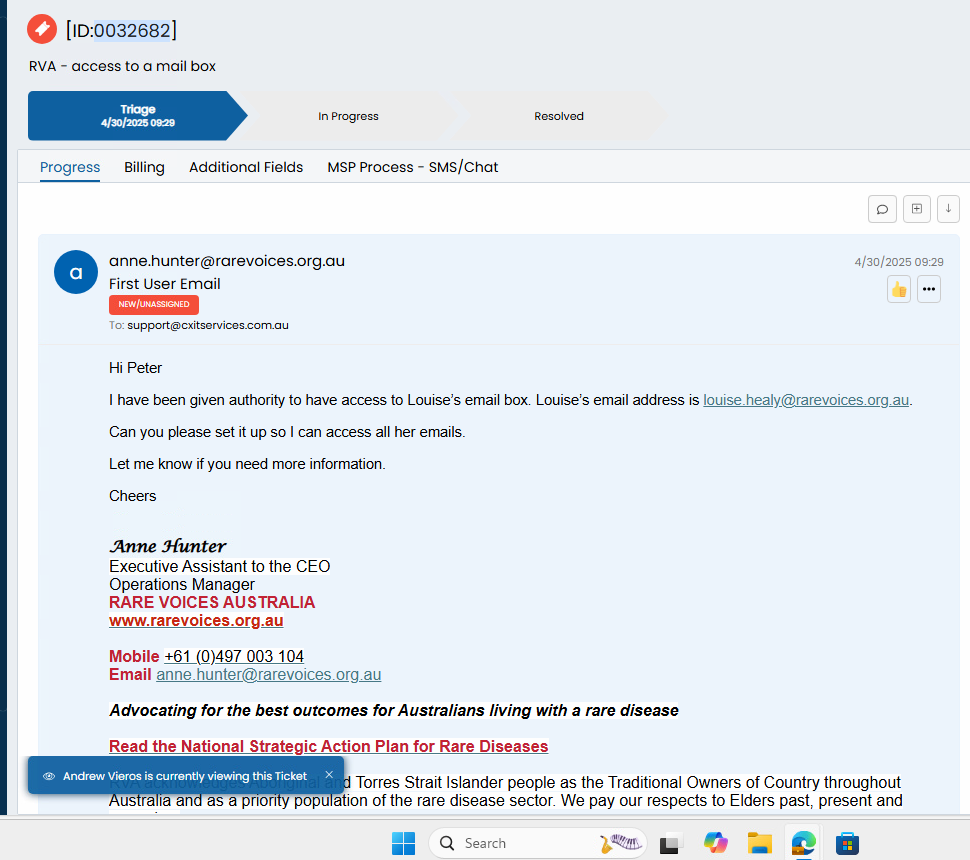Screen dimensions: 970x860
Task: Dismiss the Andrew Vieros viewing notification
Action: coord(329,775)
